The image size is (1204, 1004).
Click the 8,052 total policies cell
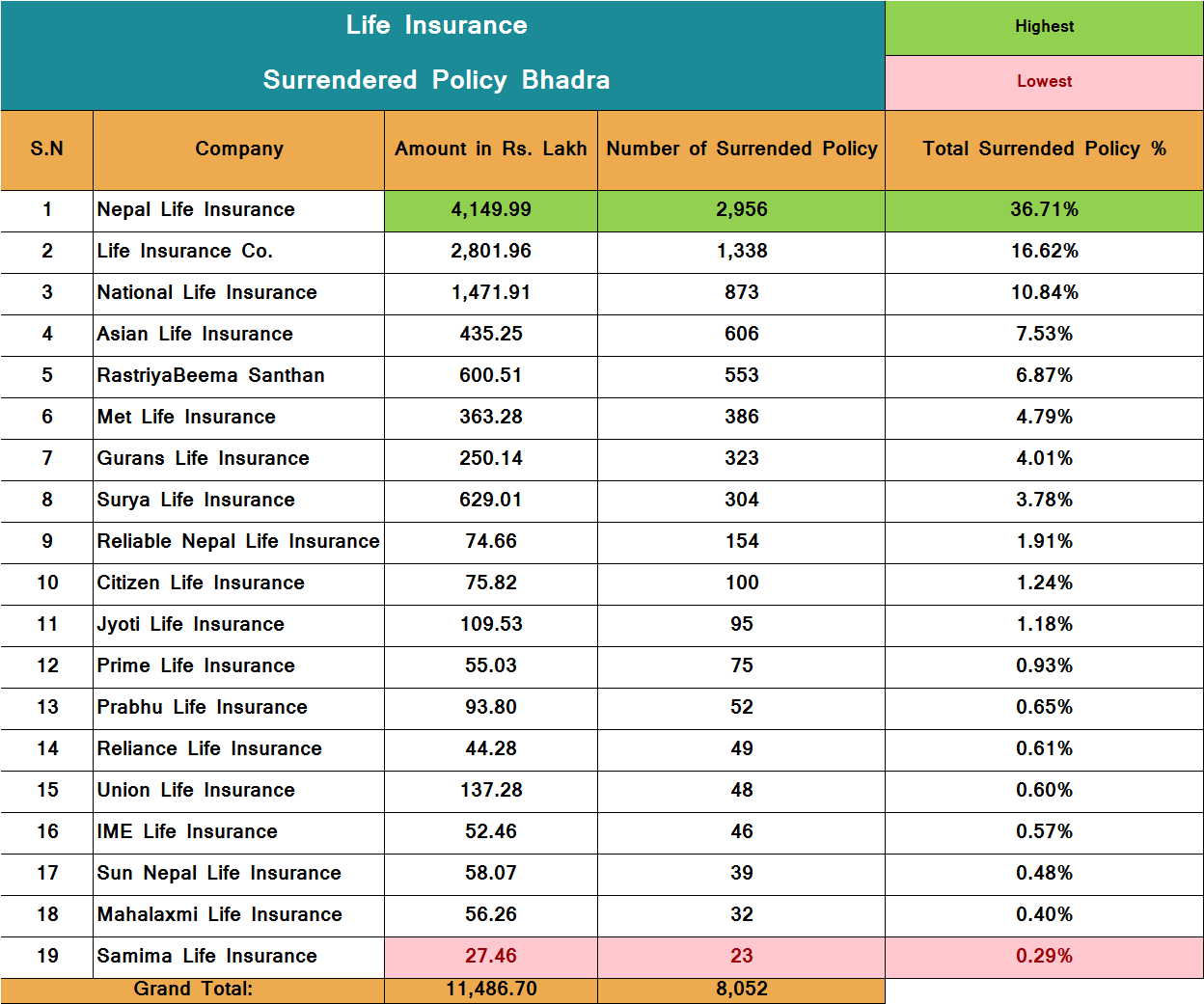[x=741, y=990]
